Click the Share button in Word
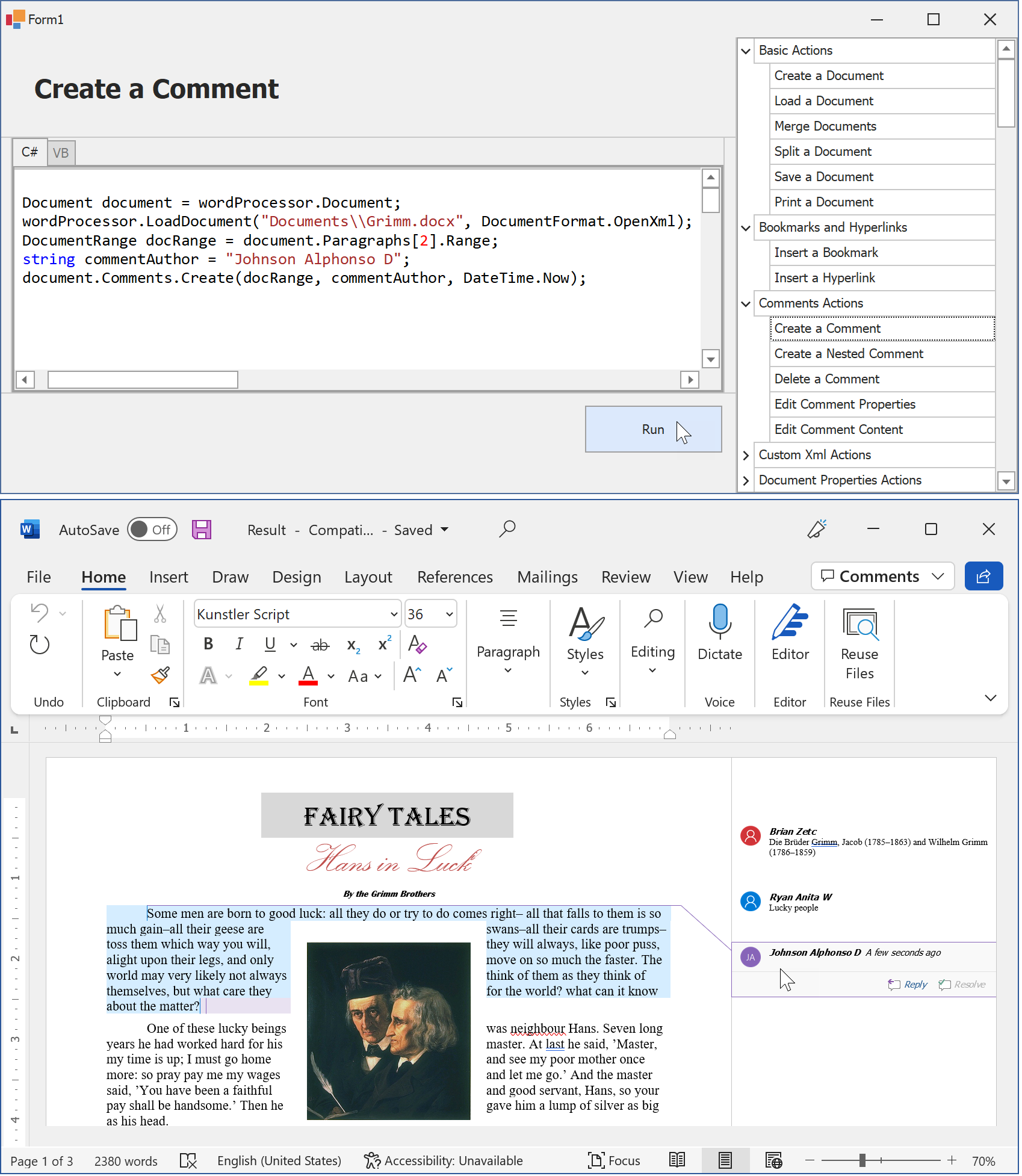Screen dimensions: 1022x1176 (x=984, y=577)
